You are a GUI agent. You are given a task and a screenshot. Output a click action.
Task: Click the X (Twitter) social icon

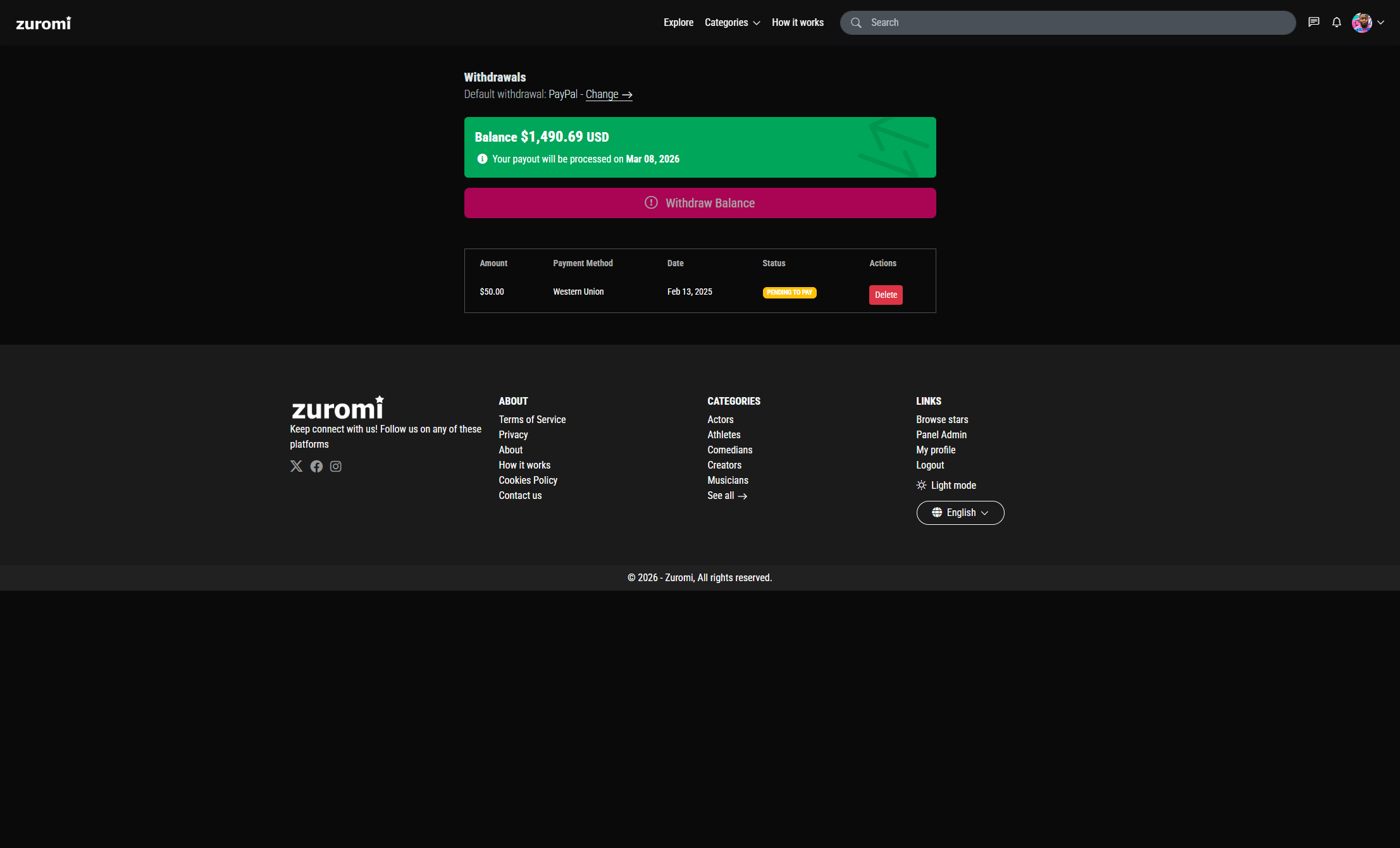coord(296,466)
